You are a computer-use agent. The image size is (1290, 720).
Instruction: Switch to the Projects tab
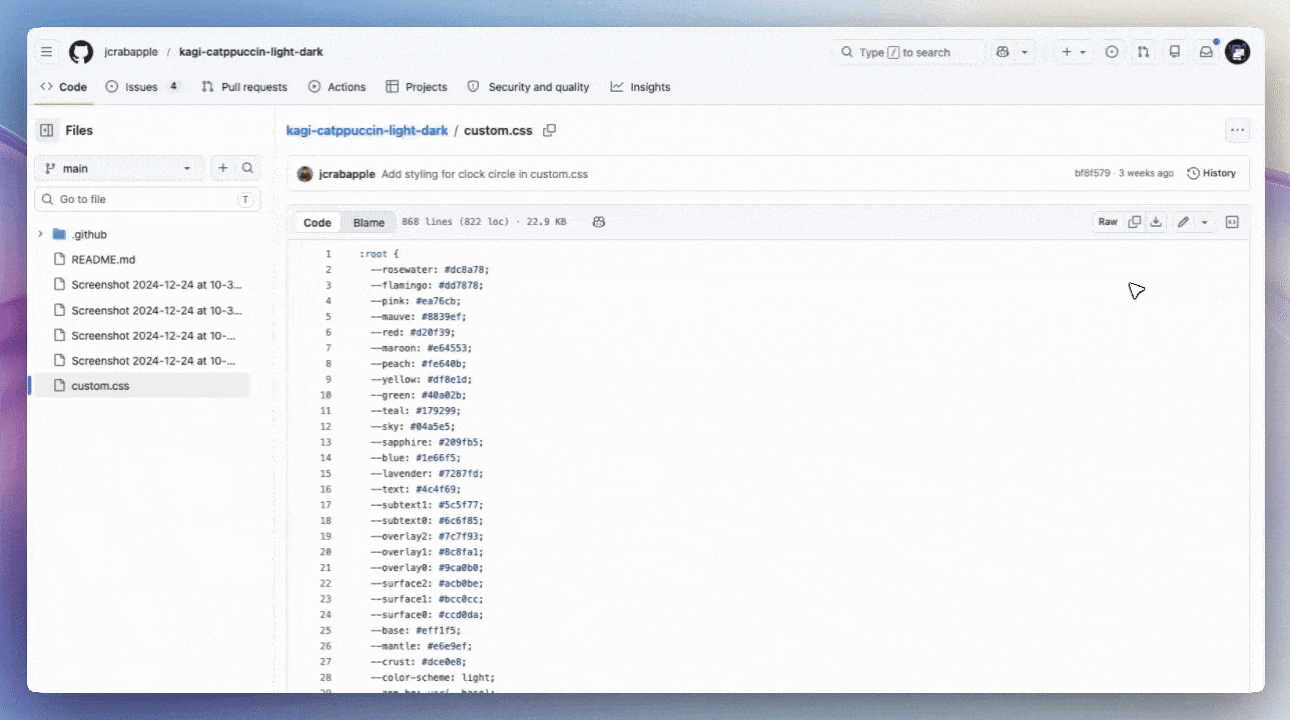(x=416, y=87)
